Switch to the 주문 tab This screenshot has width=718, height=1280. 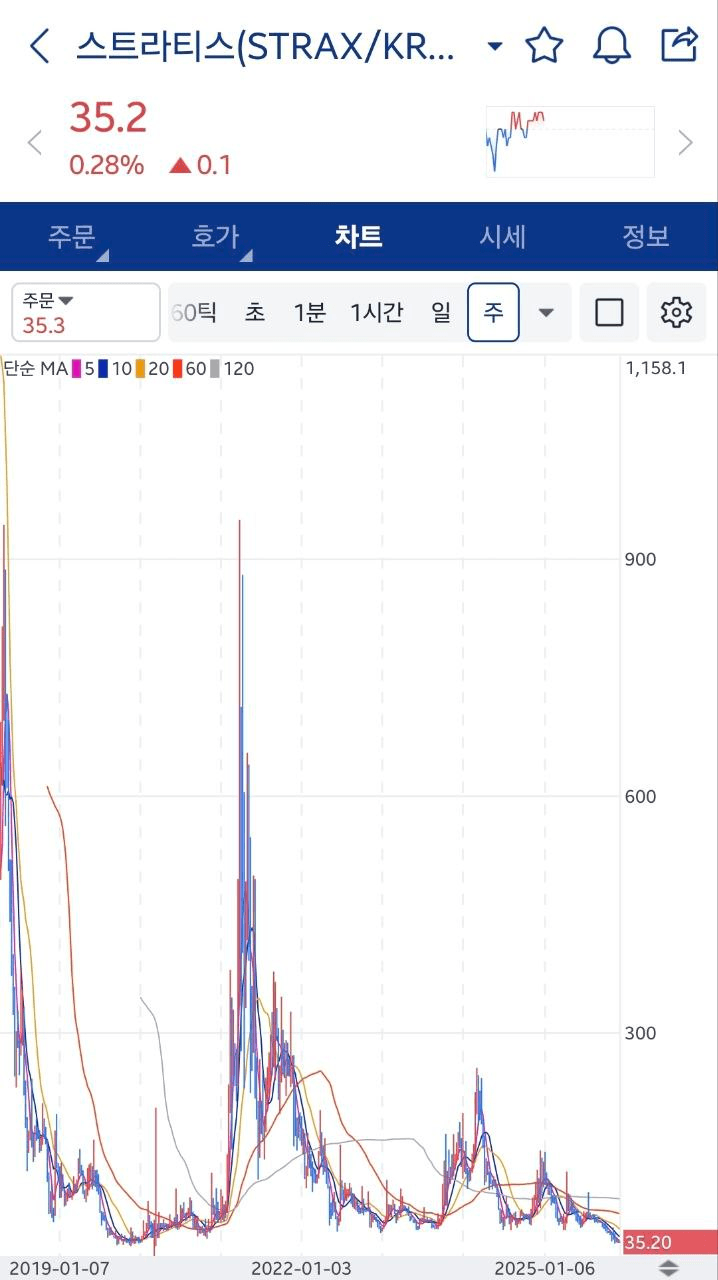pyautogui.click(x=72, y=237)
